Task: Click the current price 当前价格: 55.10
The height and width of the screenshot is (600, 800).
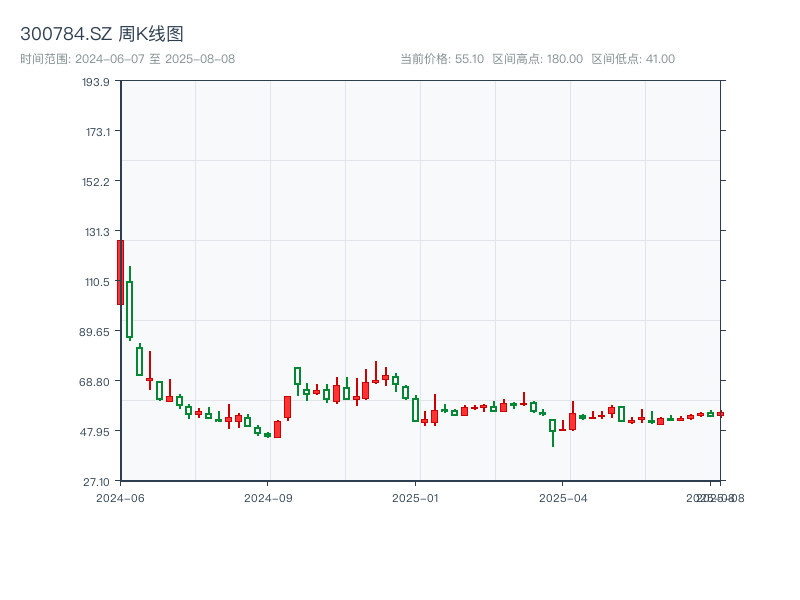Action: 442,59
